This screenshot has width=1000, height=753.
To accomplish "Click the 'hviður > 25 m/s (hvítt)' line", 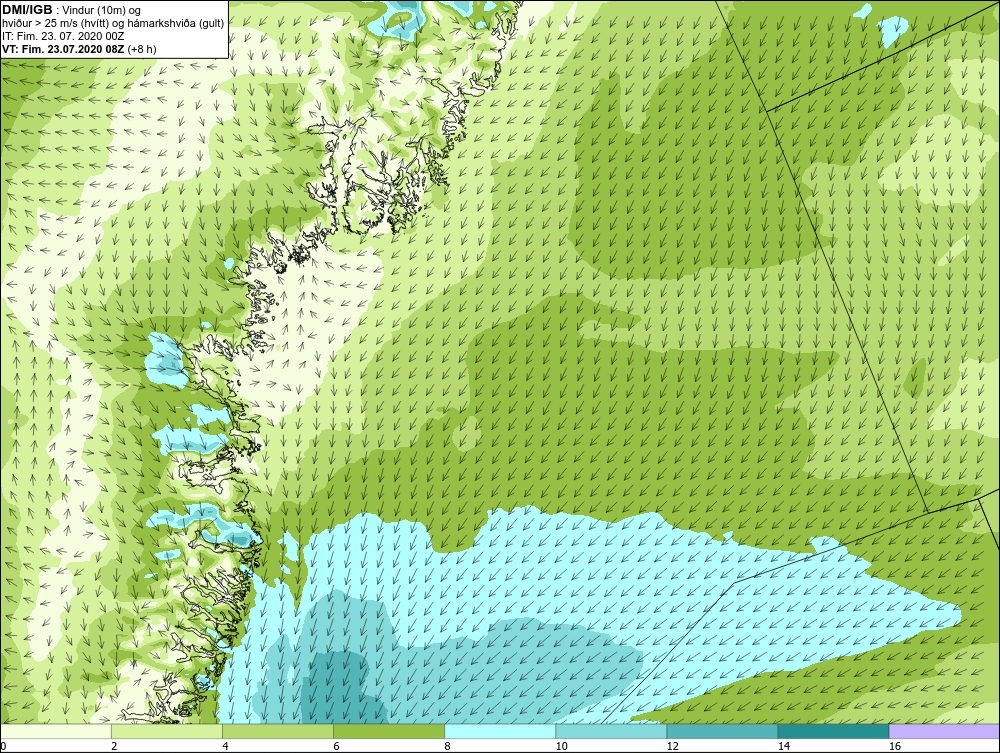I will (x=113, y=24).
